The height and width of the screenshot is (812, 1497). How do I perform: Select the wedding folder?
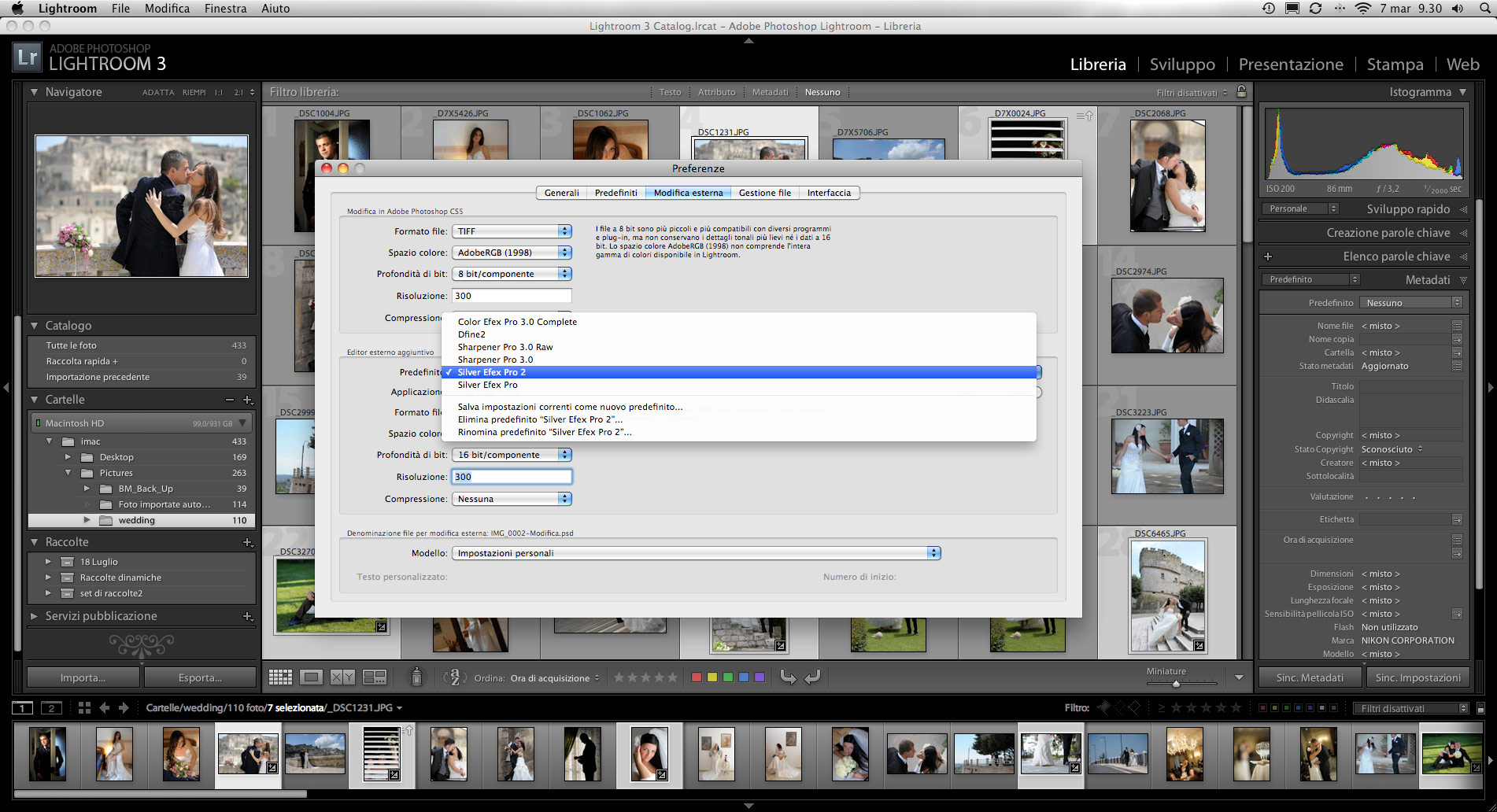click(142, 520)
